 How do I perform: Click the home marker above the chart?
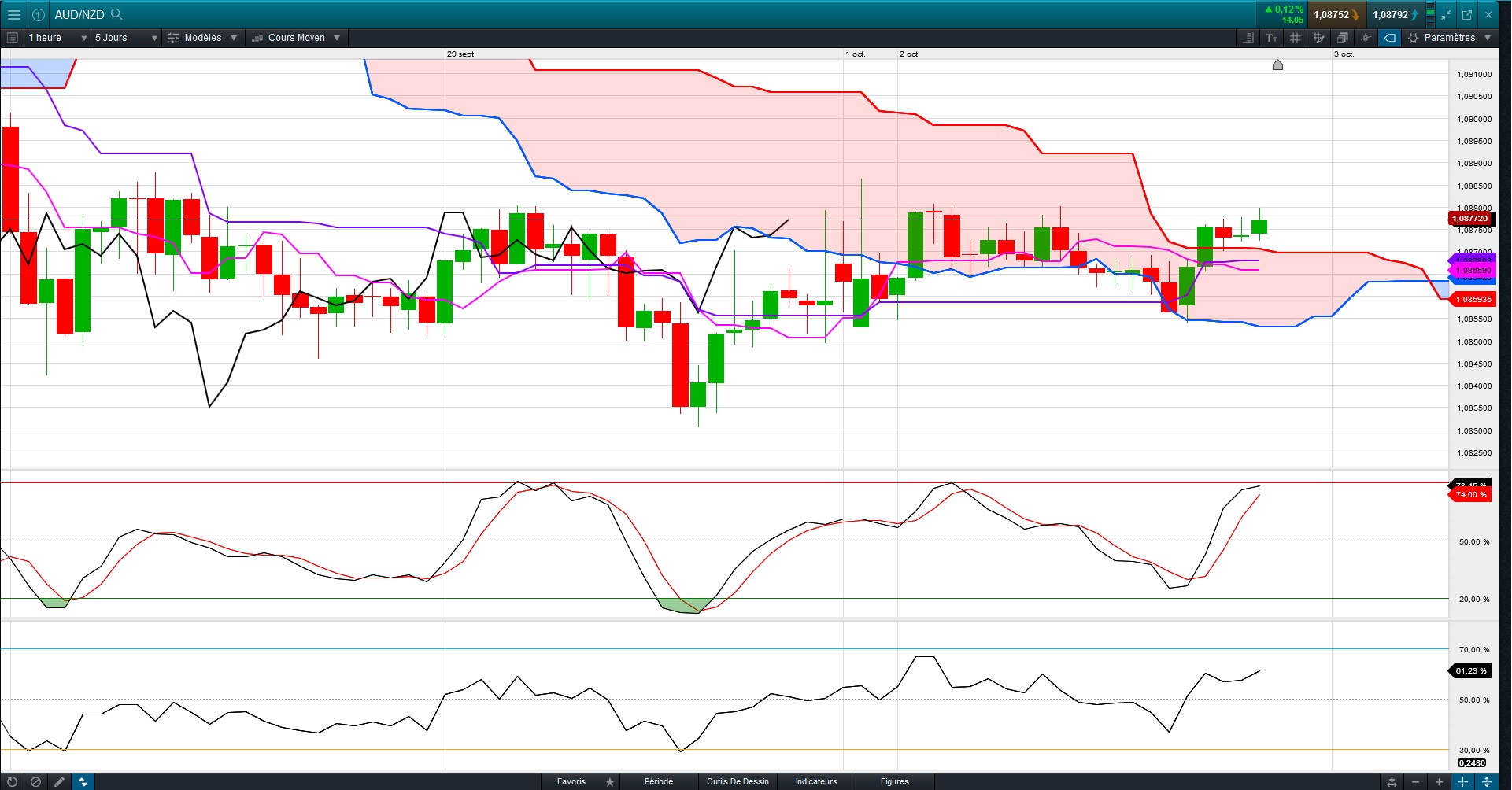1277,65
